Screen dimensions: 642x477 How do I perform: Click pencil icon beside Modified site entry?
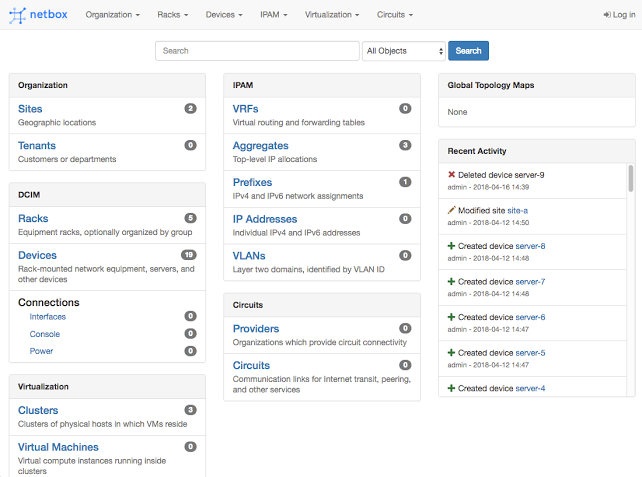click(x=452, y=210)
